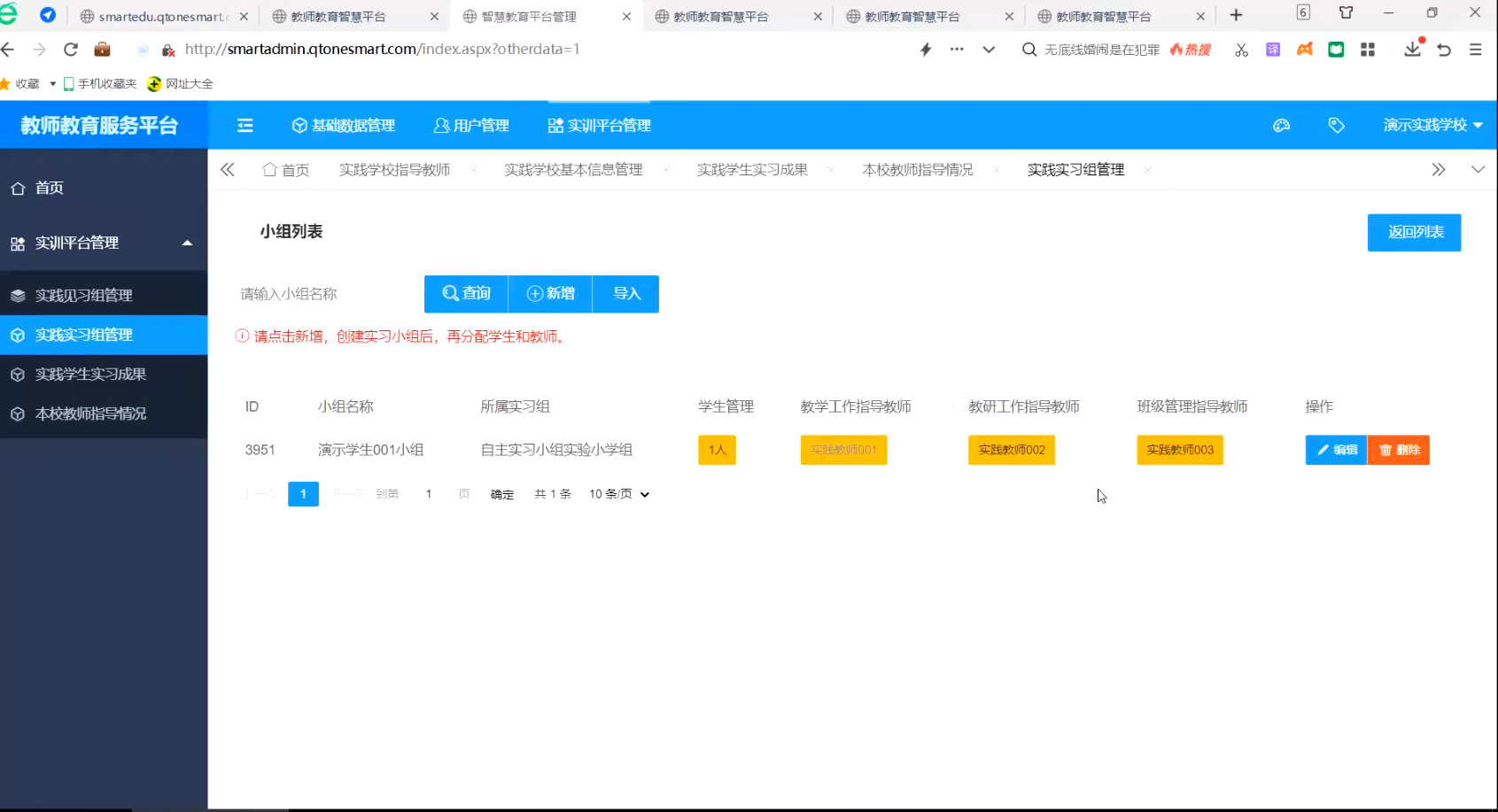Open 手机收藏夹 bookmark
The image size is (1498, 812).
[100, 84]
